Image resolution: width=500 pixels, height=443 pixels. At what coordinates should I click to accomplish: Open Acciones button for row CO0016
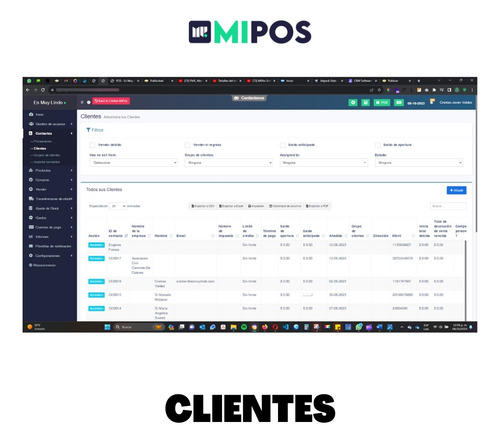[x=96, y=281]
